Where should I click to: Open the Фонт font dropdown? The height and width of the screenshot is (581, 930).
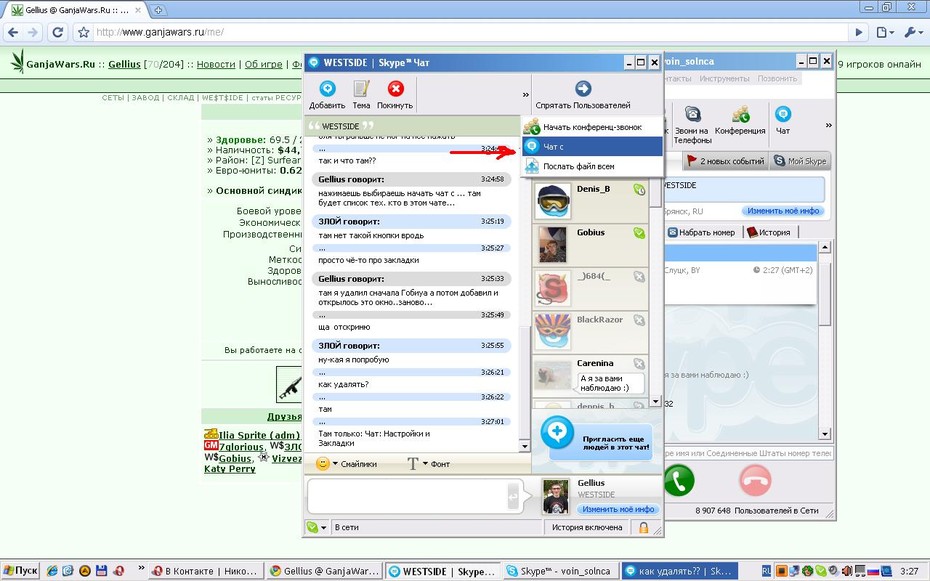coord(428,464)
